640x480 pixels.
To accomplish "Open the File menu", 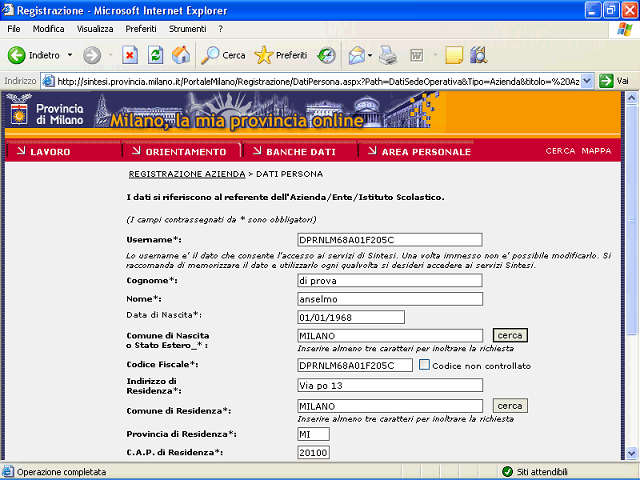I will click(13, 29).
